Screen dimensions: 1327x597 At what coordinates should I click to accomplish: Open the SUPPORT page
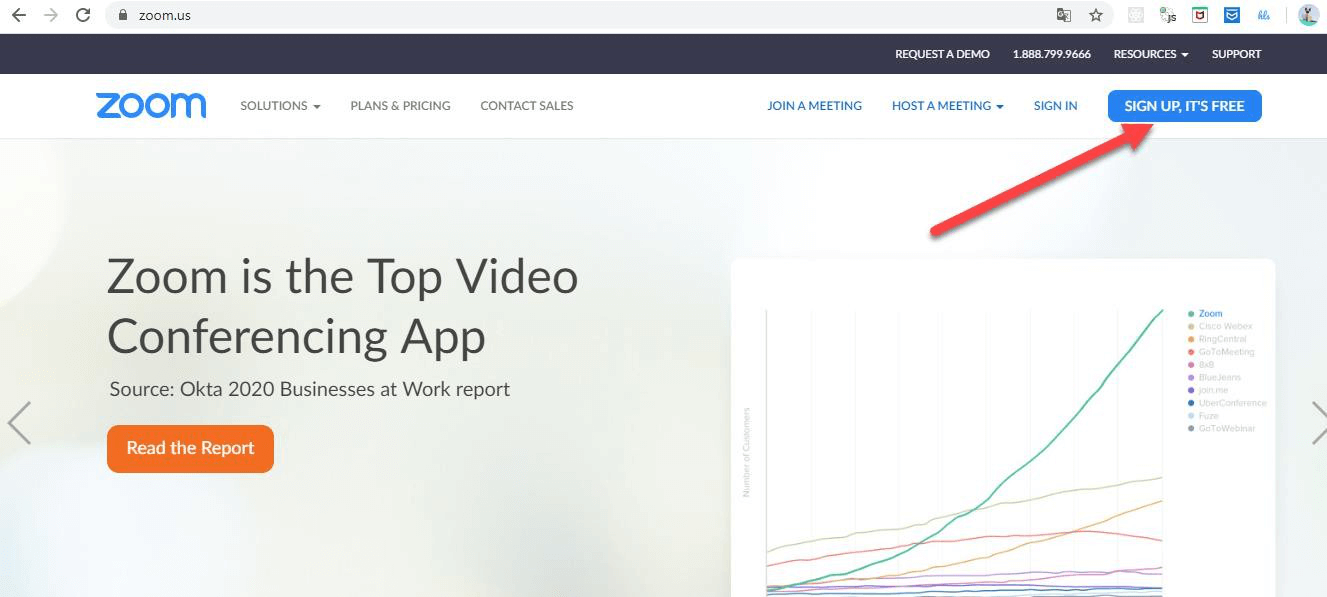(x=1236, y=54)
